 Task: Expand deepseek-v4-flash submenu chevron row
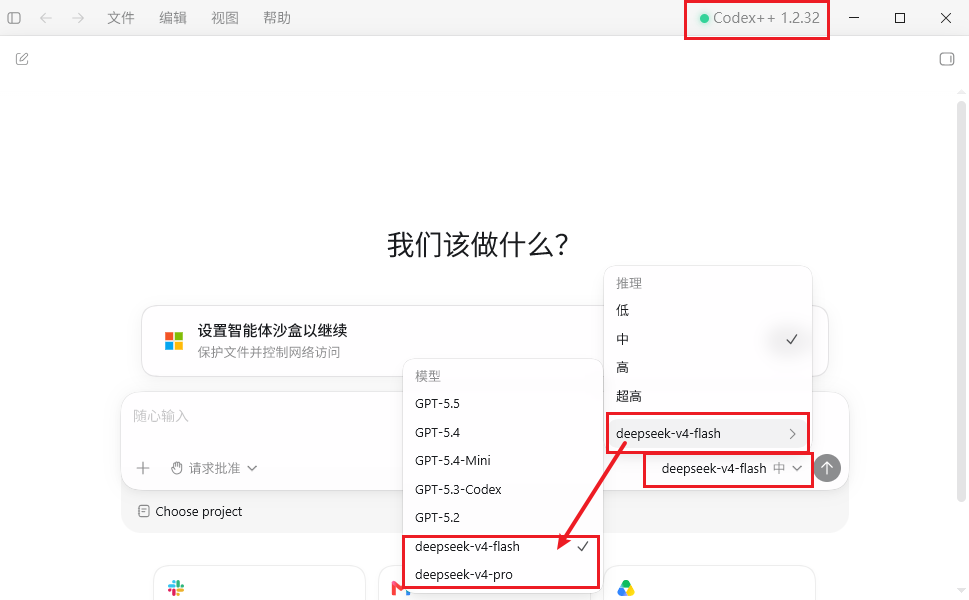coord(708,433)
